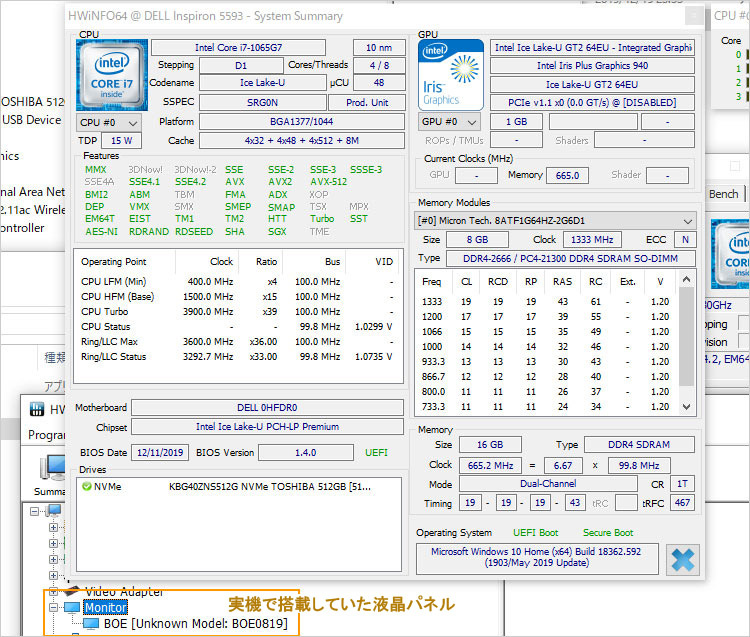This screenshot has width=750, height=637.
Task: Expand the Video Adapter tree node
Action: point(55,591)
